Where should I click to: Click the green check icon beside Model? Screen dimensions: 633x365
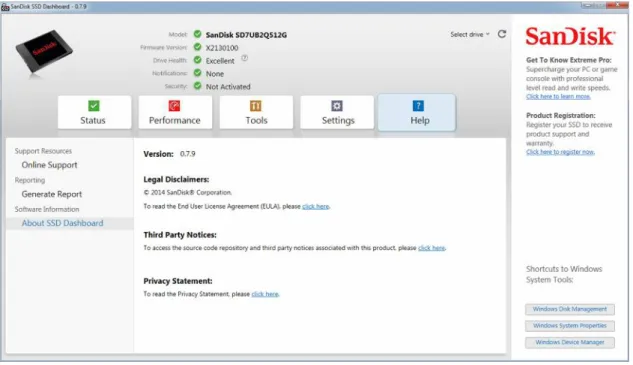click(x=197, y=34)
